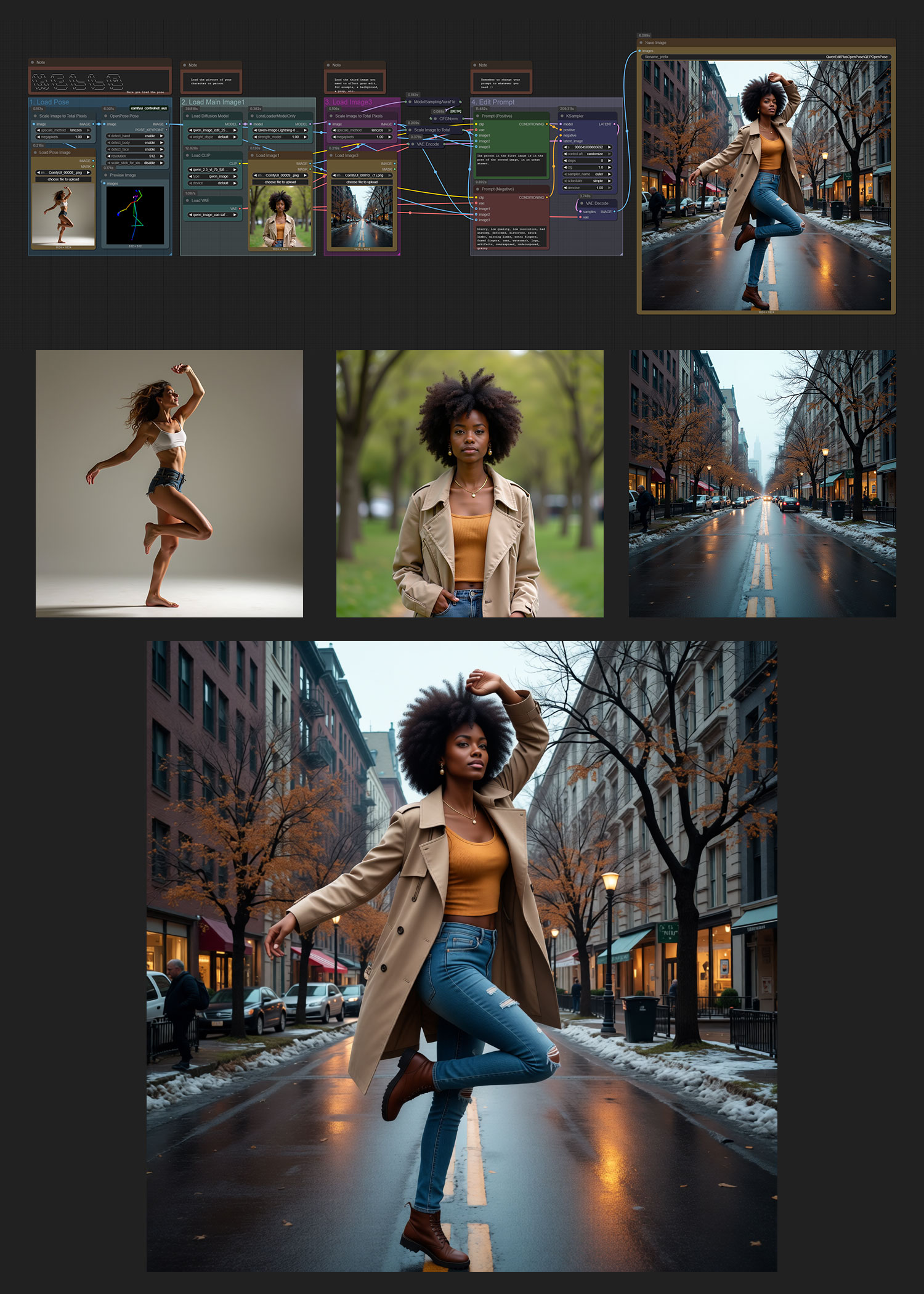Click the right arrow on the steps widget
The height and width of the screenshot is (1294, 924).
pos(609,160)
